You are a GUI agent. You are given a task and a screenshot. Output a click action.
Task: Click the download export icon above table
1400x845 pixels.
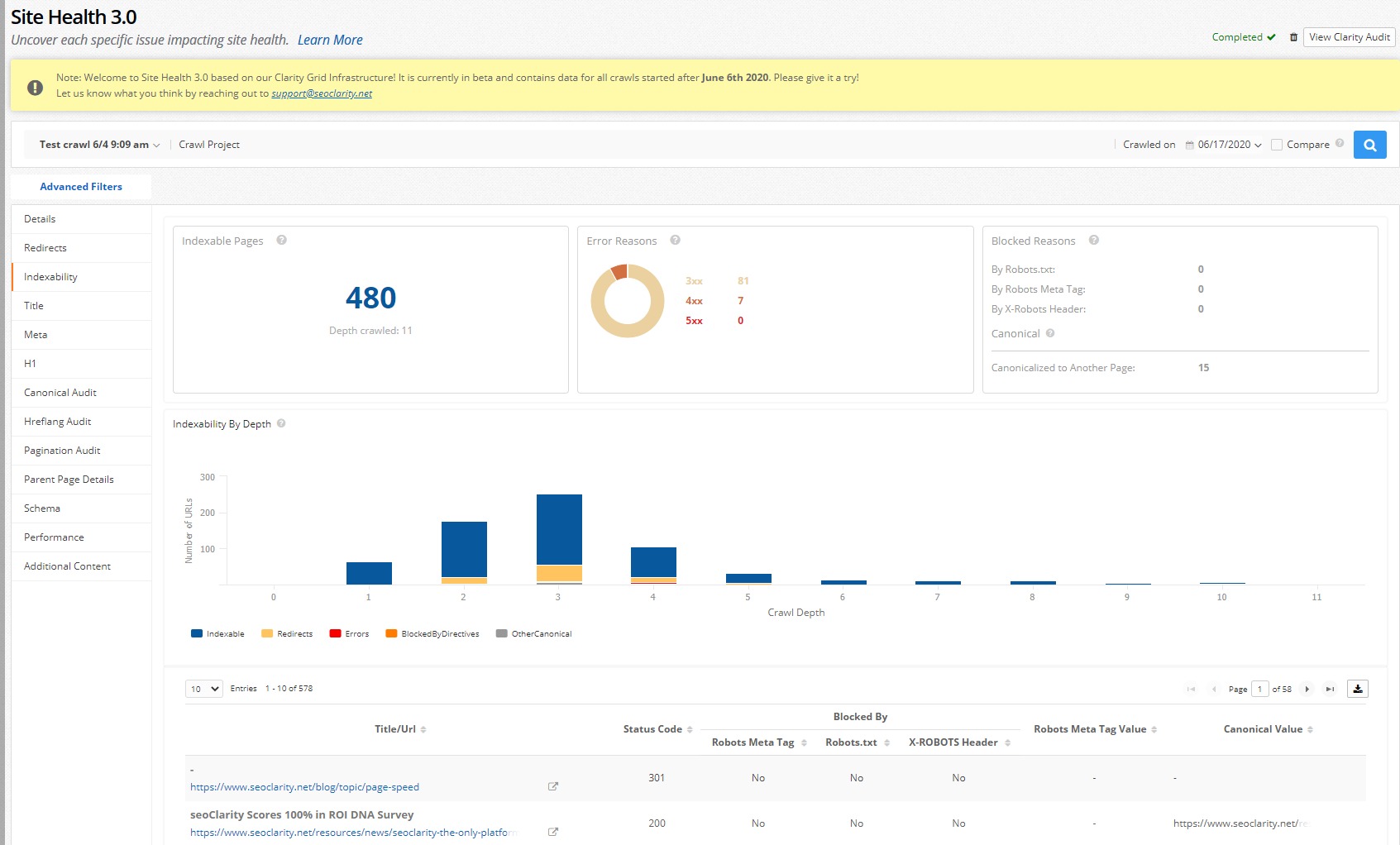coord(1357,689)
